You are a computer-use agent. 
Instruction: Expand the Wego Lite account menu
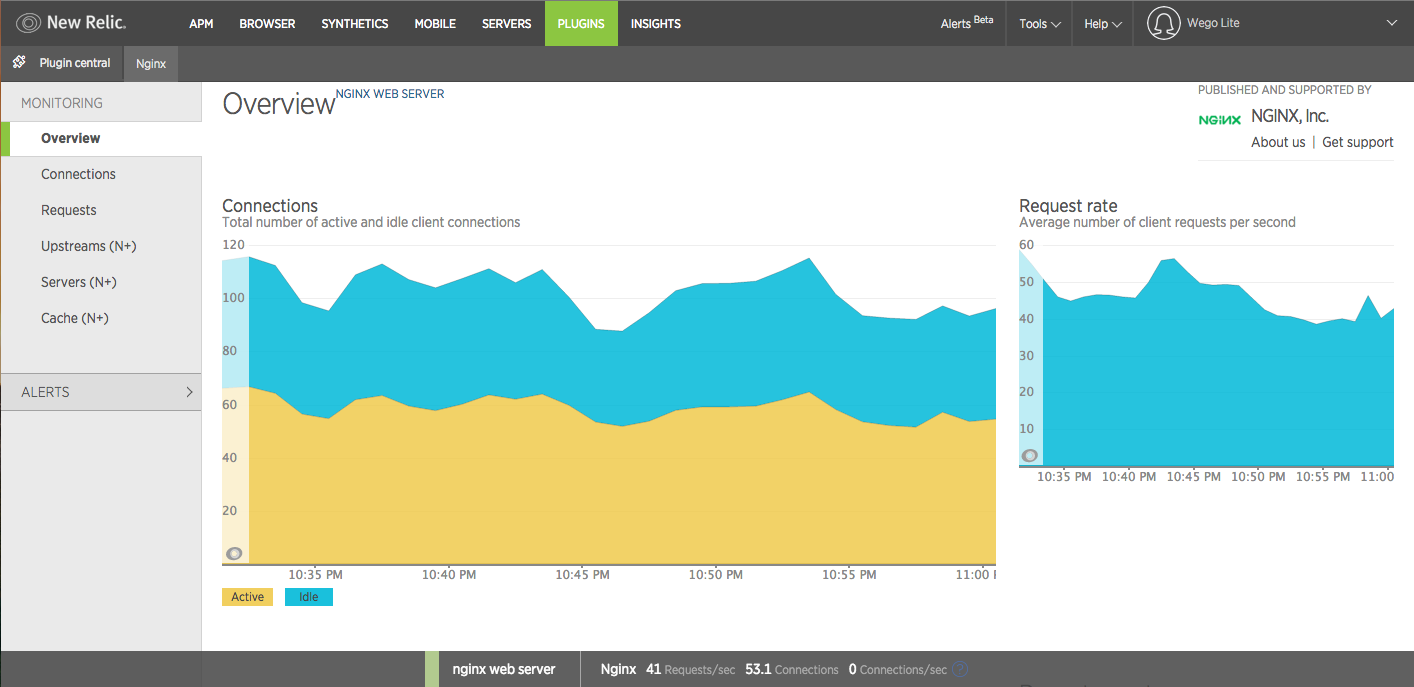[x=1391, y=23]
